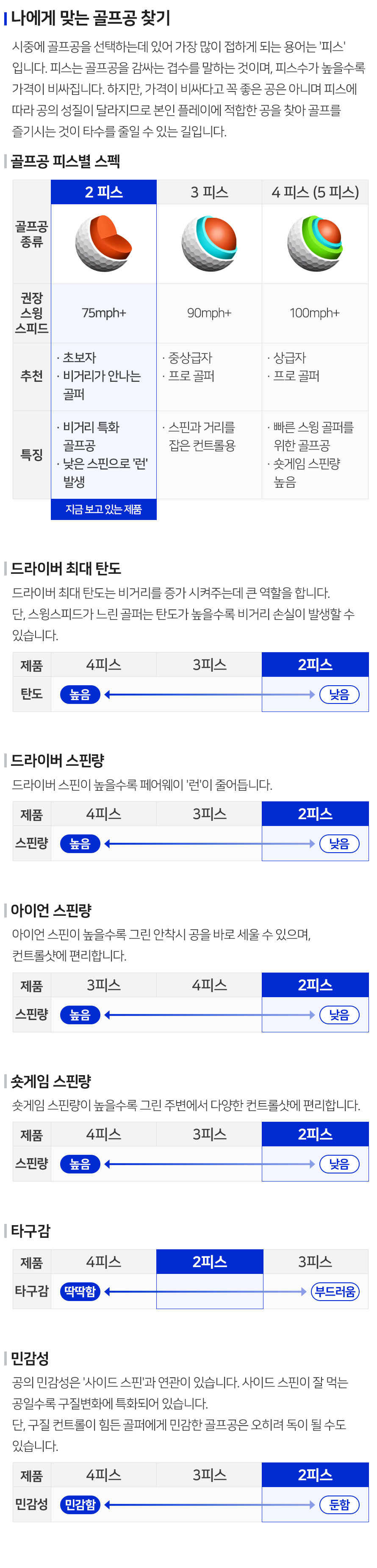Click the '부드러움' outlined pill
The height and width of the screenshot is (1568, 377).
coord(335,1292)
